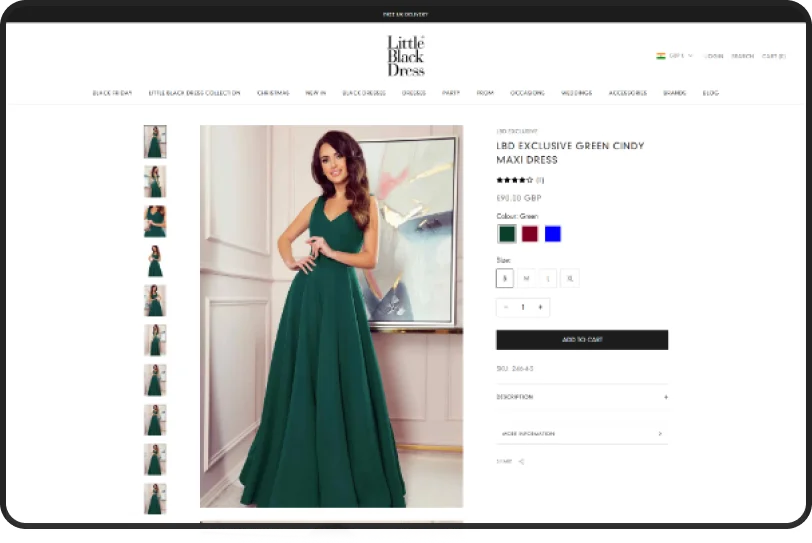Increase quantity with the plus icon
This screenshot has height=543, width=812.
click(540, 307)
